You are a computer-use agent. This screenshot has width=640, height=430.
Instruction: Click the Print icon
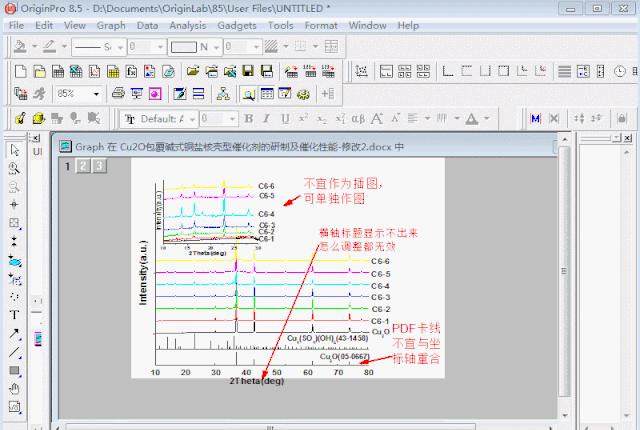tap(118, 94)
